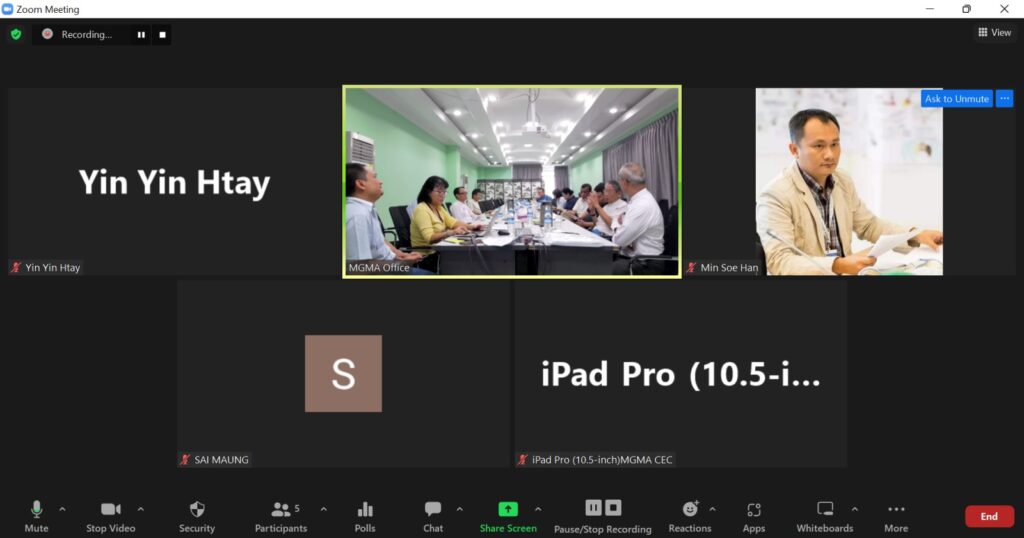Stop Video camera button
The height and width of the screenshot is (538, 1024).
click(110, 516)
